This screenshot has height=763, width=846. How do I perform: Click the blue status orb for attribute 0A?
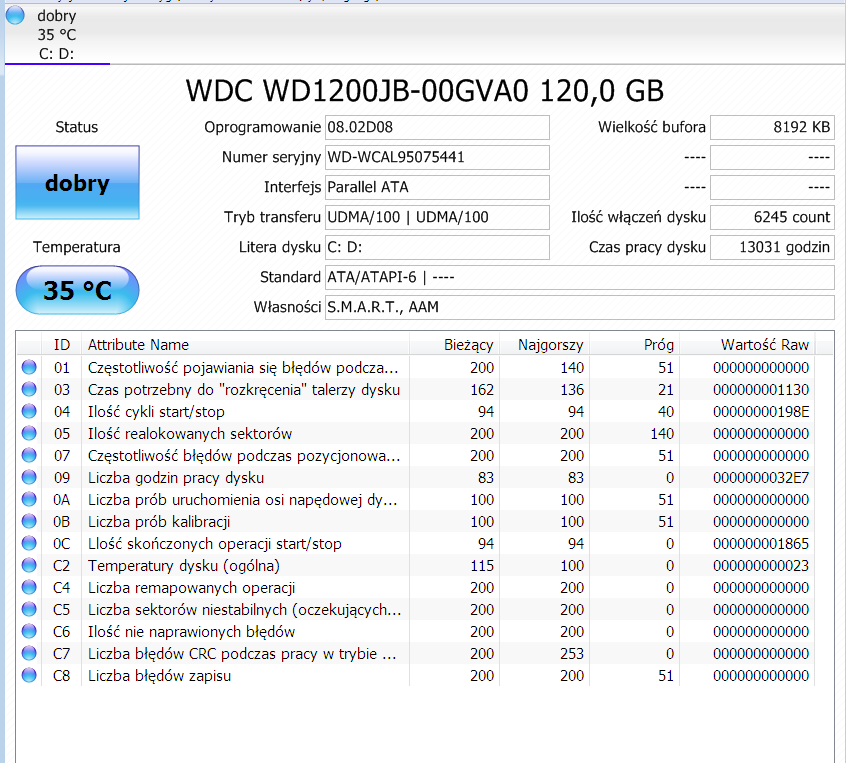[x=29, y=499]
